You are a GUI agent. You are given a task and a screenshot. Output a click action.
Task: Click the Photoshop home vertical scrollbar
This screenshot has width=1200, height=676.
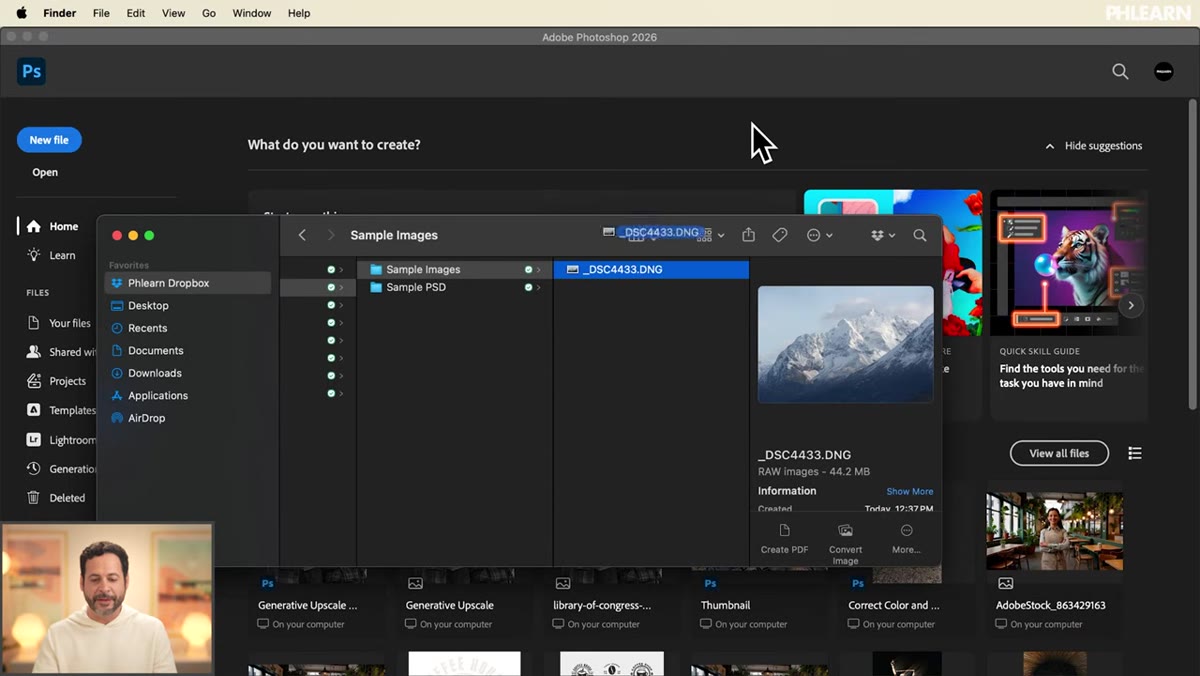click(x=1193, y=253)
